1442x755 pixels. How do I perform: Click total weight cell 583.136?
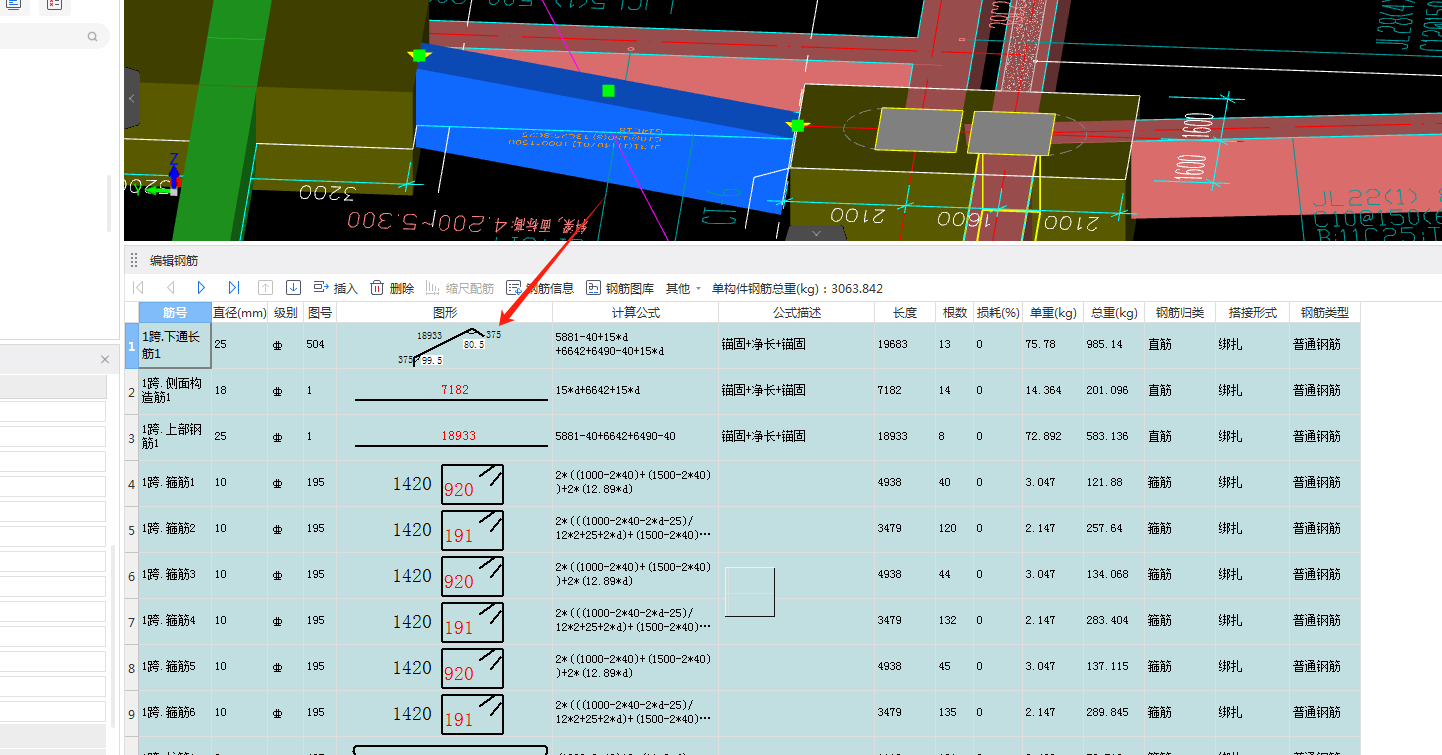click(1113, 438)
